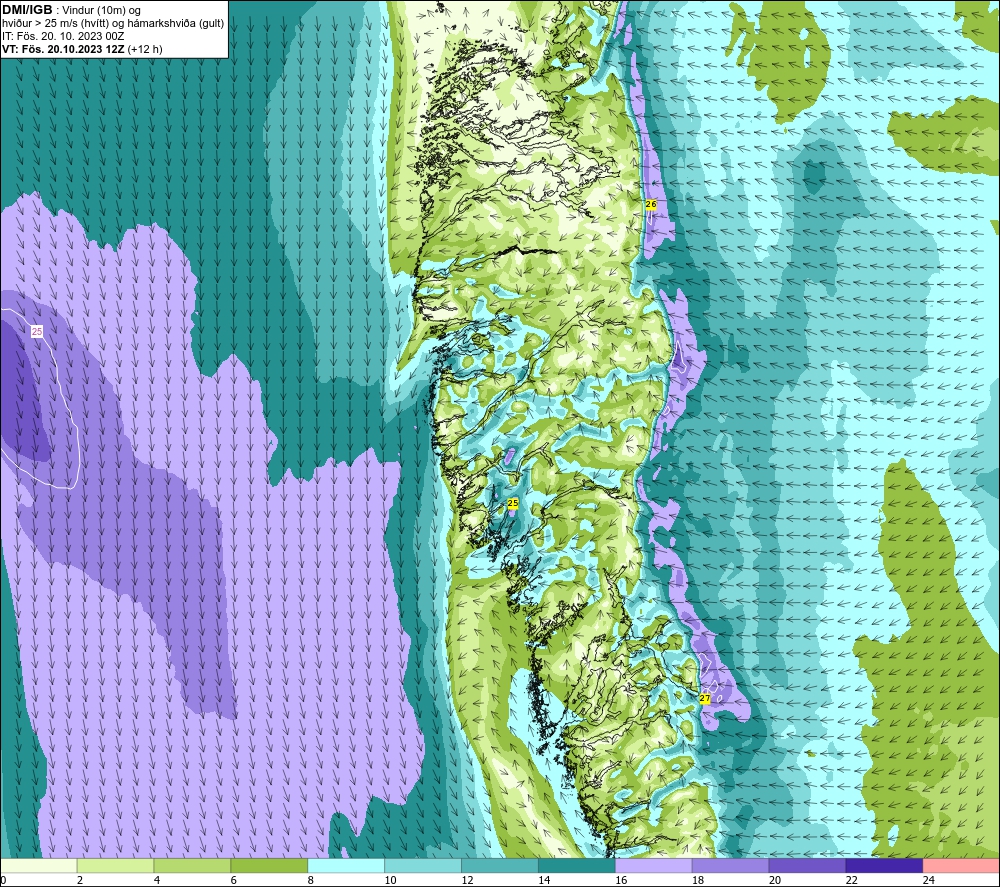Viewport: 1000px width, 887px height.
Task: Select the teal 12–14 legend swatch
Action: point(500,866)
